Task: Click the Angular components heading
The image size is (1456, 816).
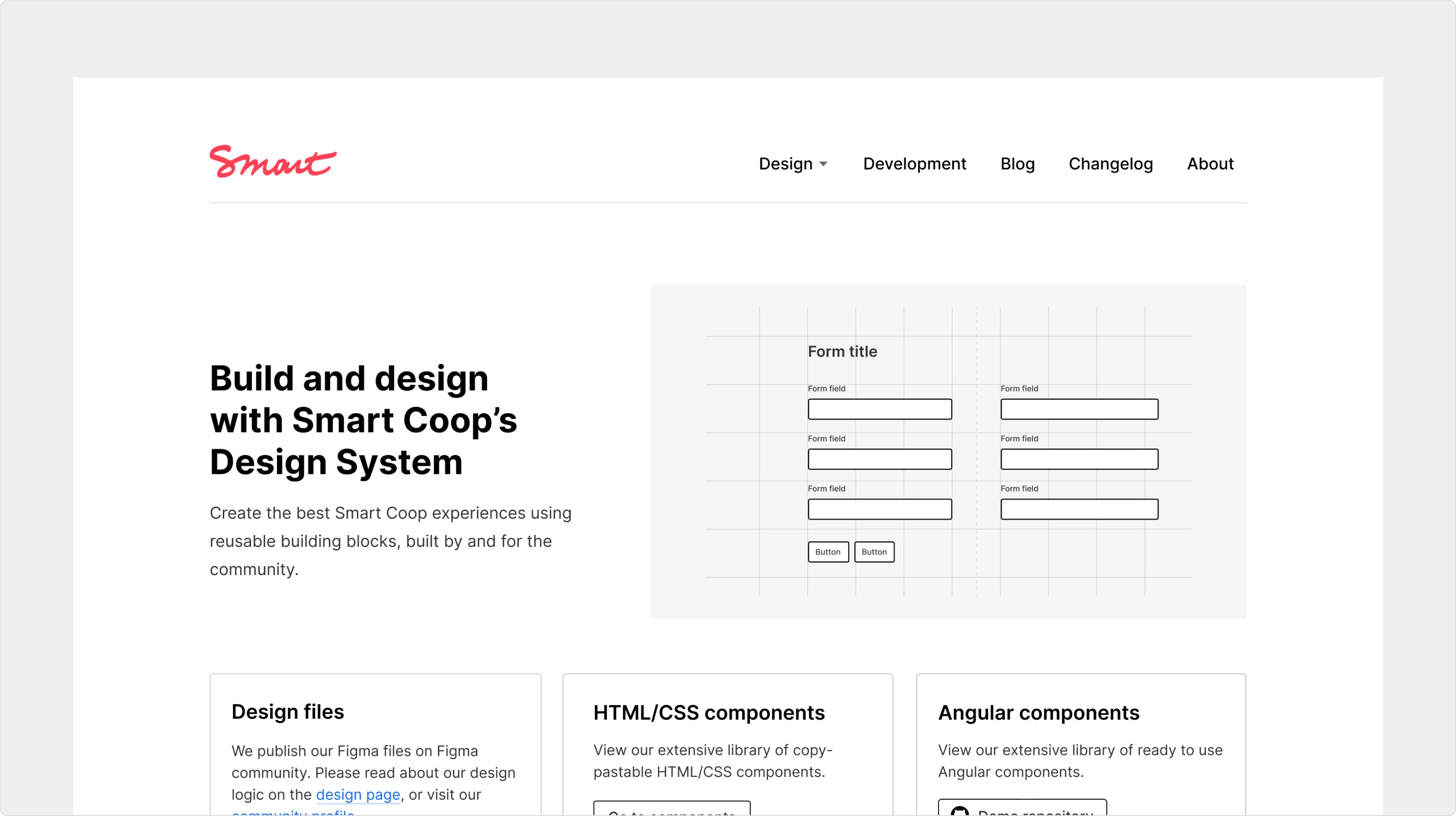Action: tap(1039, 713)
